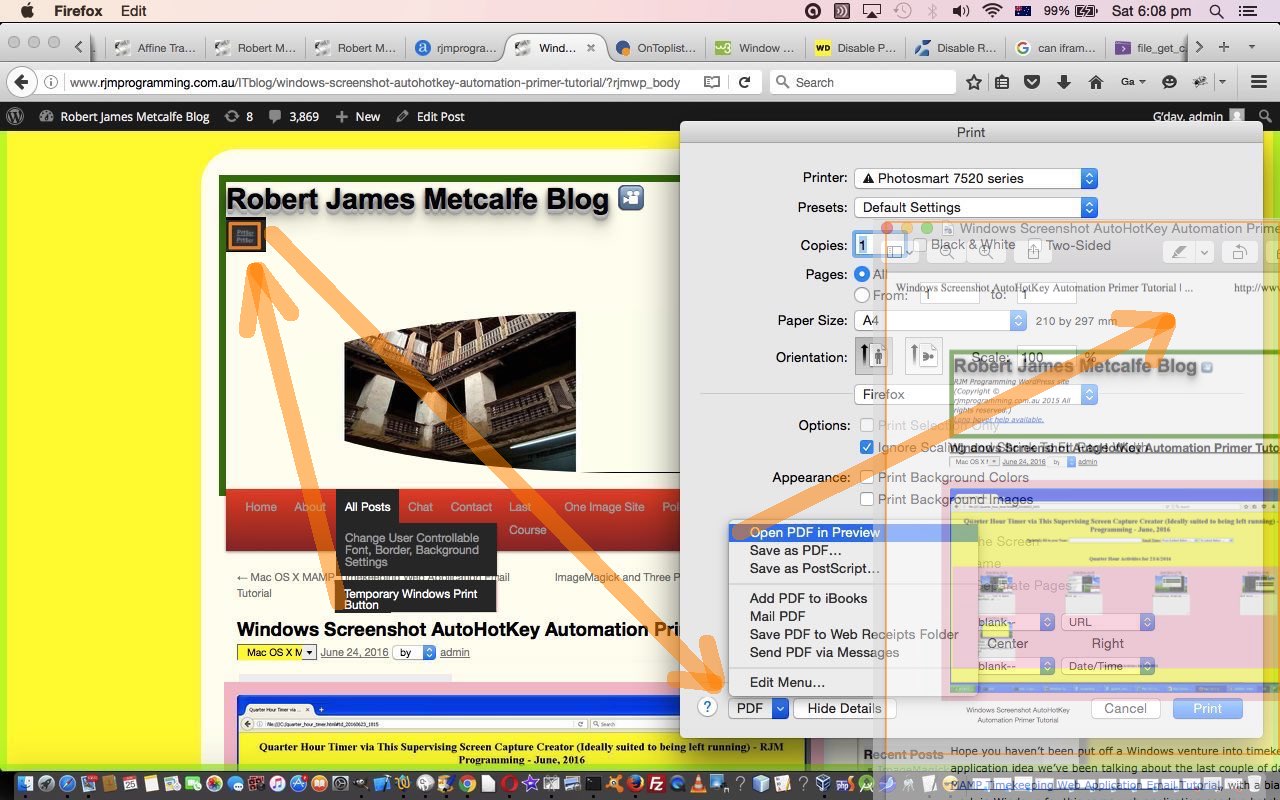Launch FileZilla from the Dock
Viewport: 1280px width, 800px height.
658,785
